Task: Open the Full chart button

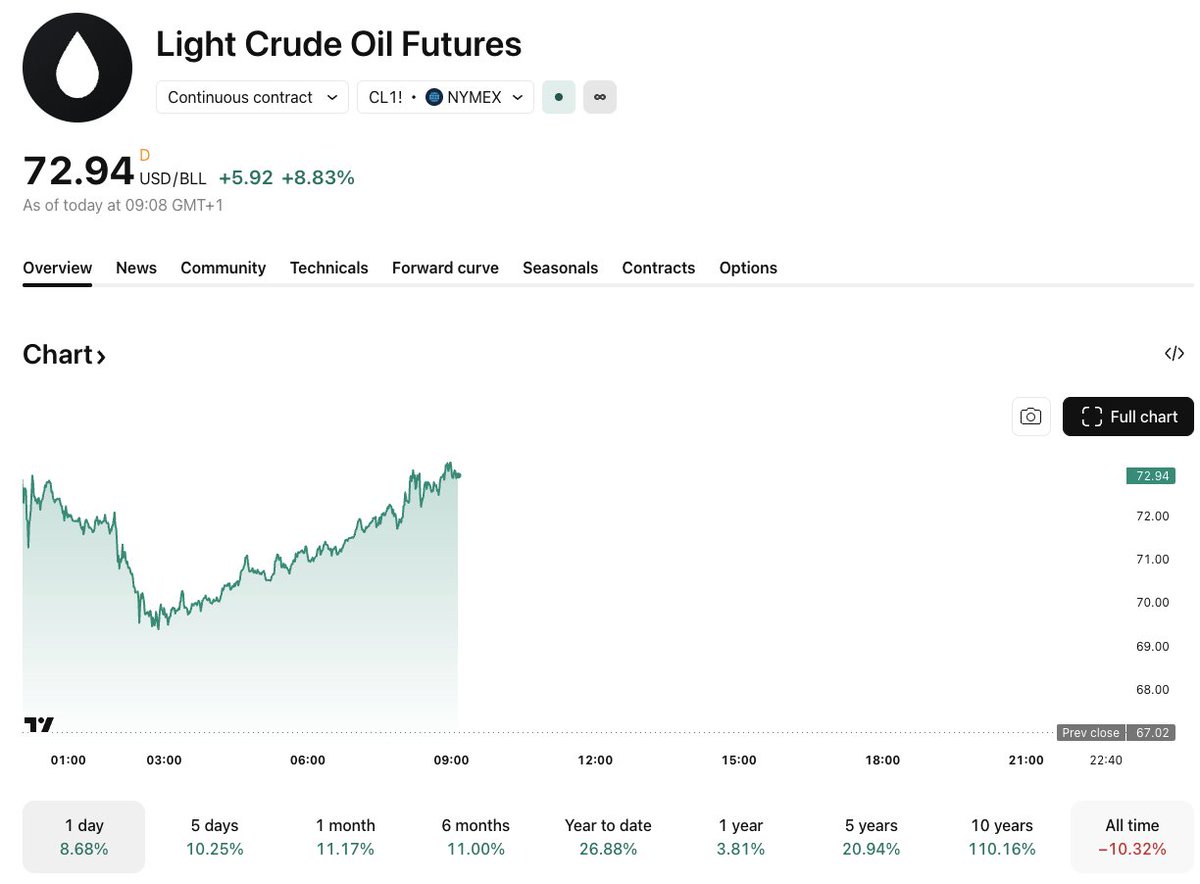Action: point(1128,417)
